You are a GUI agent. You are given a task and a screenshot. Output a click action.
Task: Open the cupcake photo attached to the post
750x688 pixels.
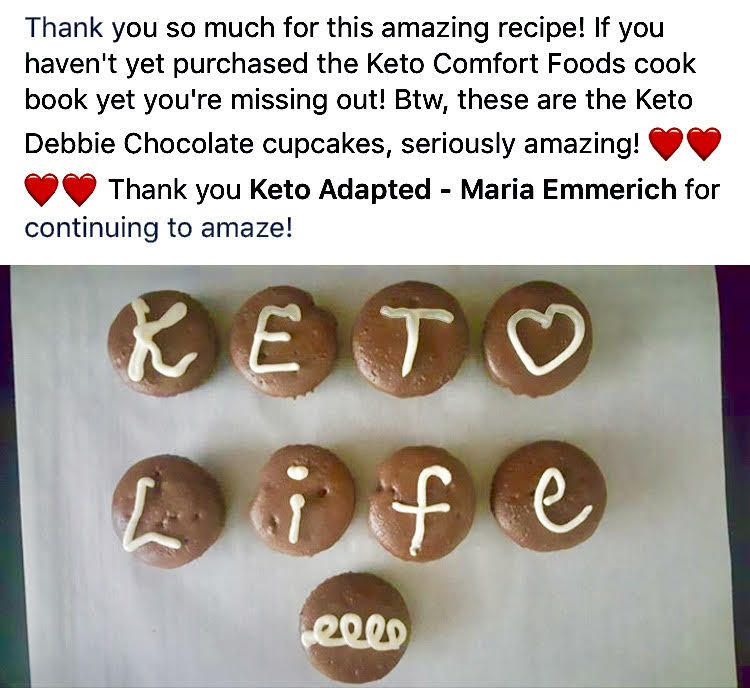pyautogui.click(x=375, y=477)
